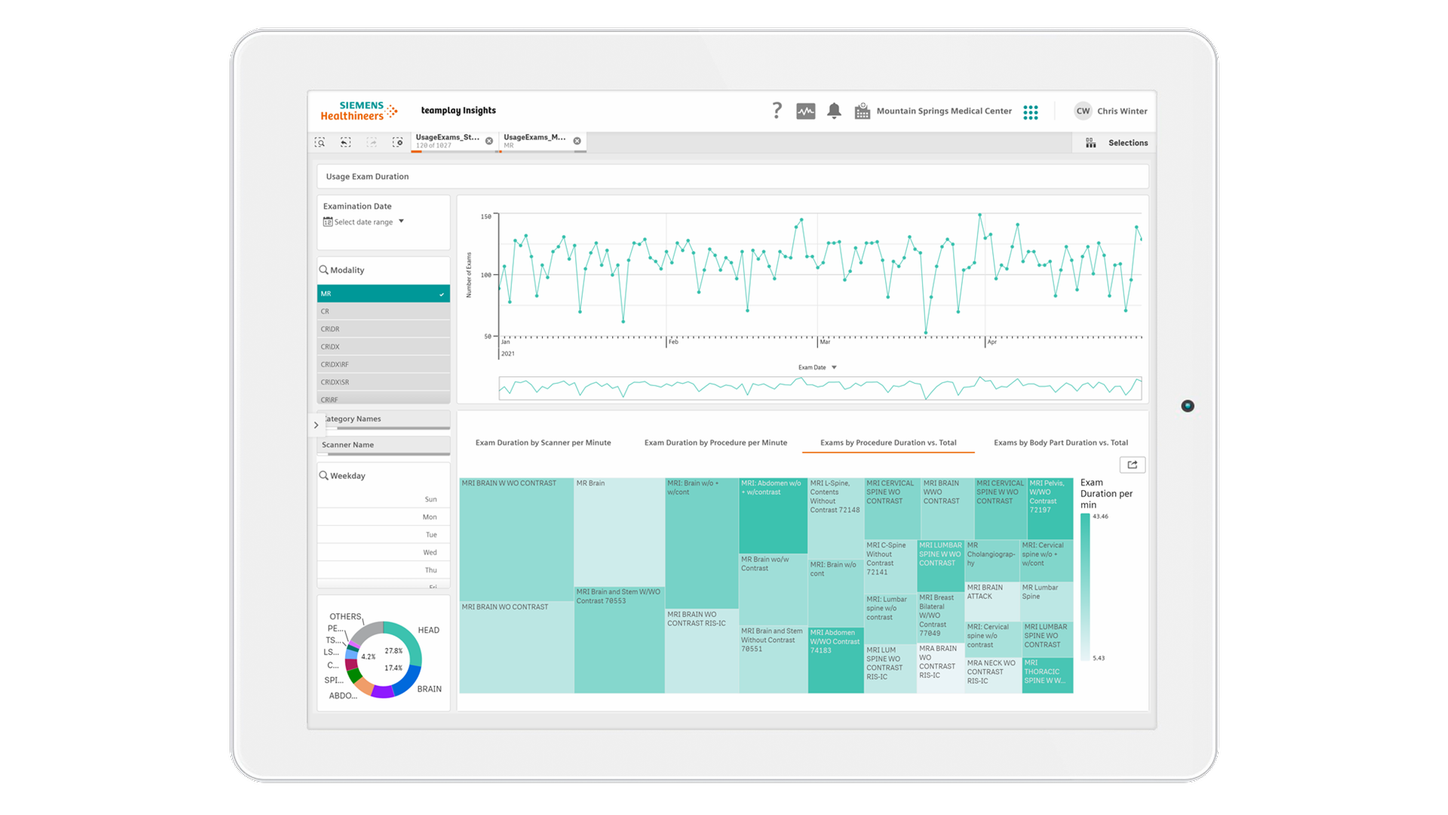Deselect the MR modality
This screenshot has height=815, width=1448.
pyautogui.click(x=384, y=294)
